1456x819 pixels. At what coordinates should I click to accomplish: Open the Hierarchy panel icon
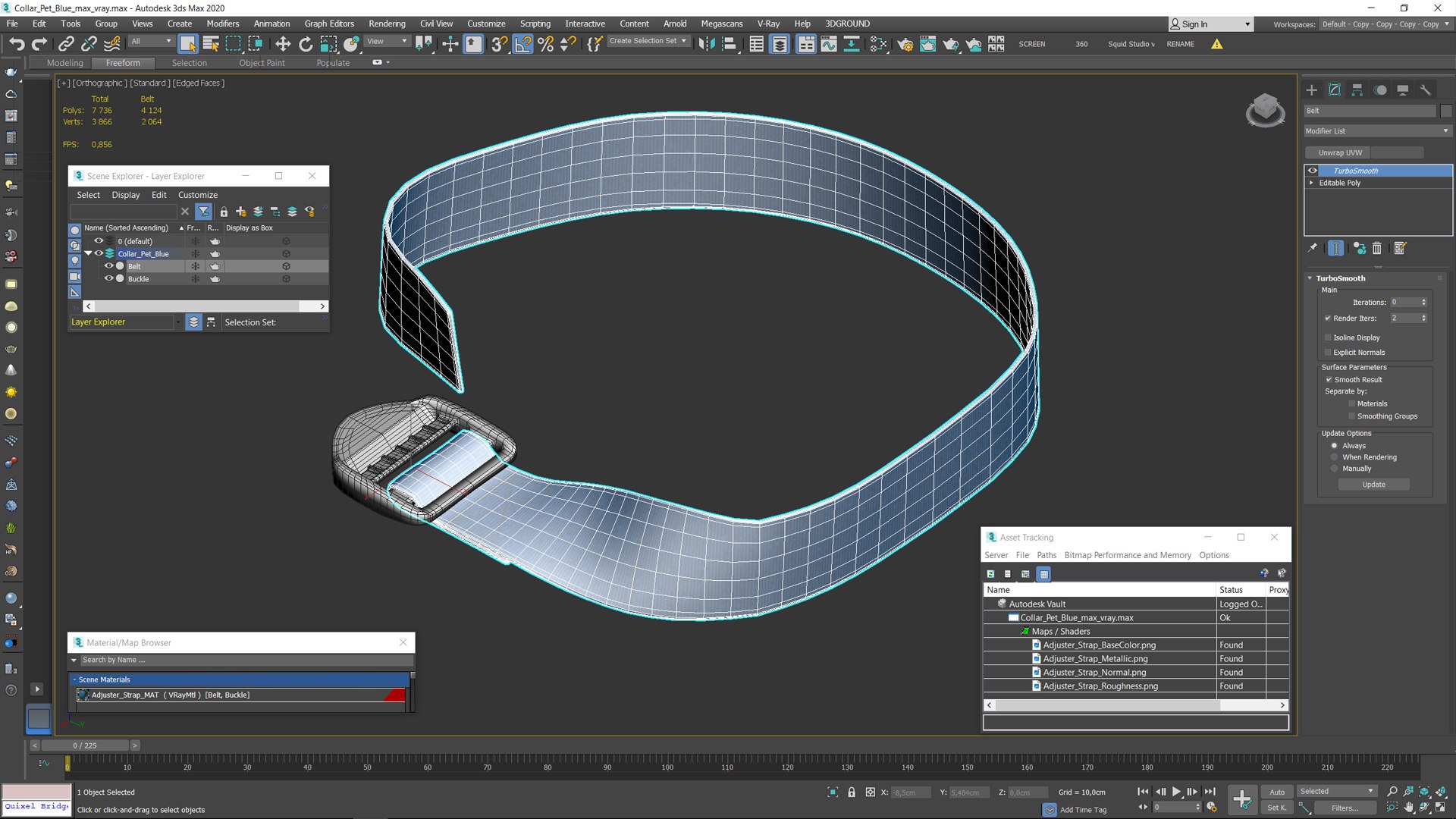(x=1357, y=89)
